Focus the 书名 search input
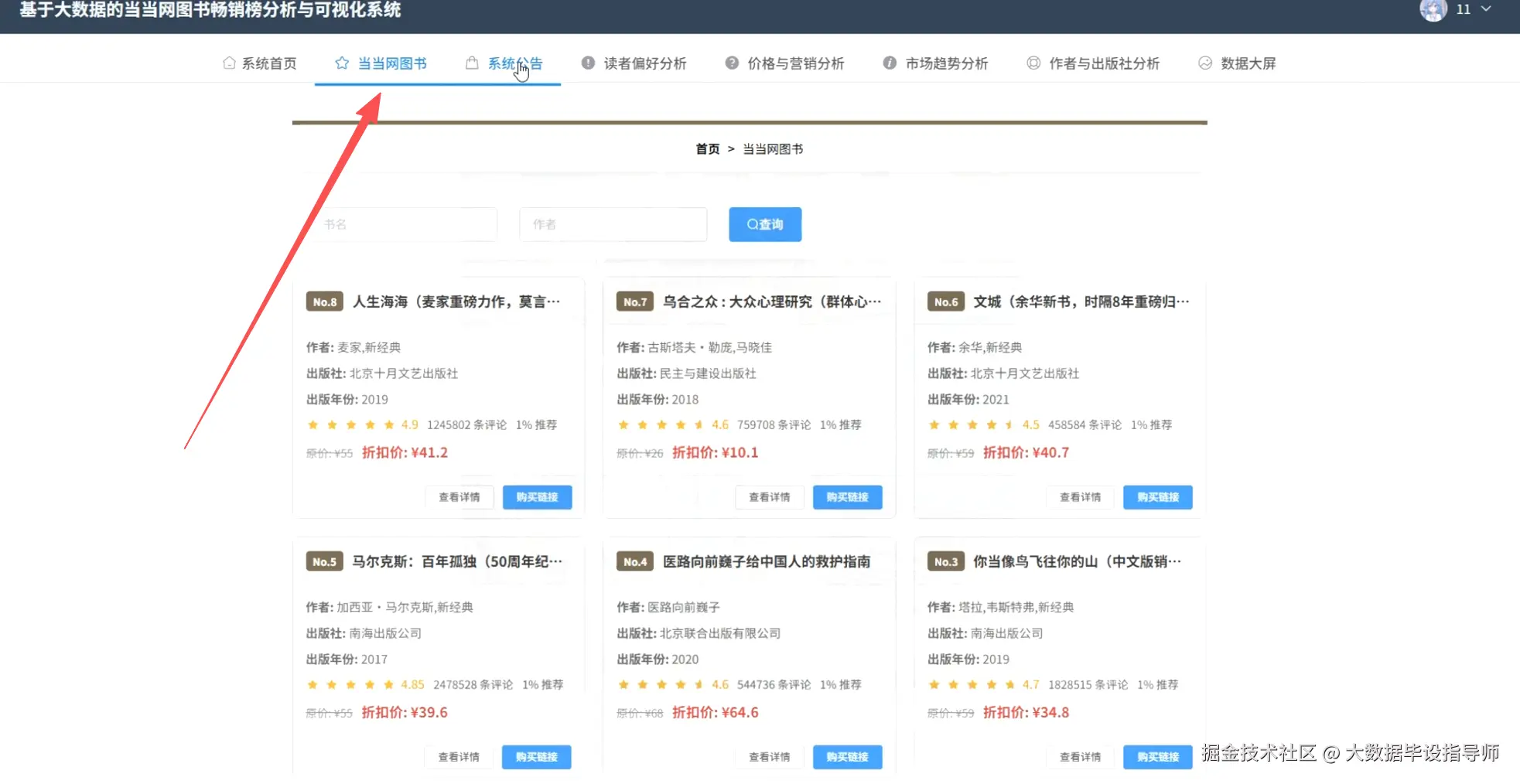The width and height of the screenshot is (1520, 784). tap(405, 224)
